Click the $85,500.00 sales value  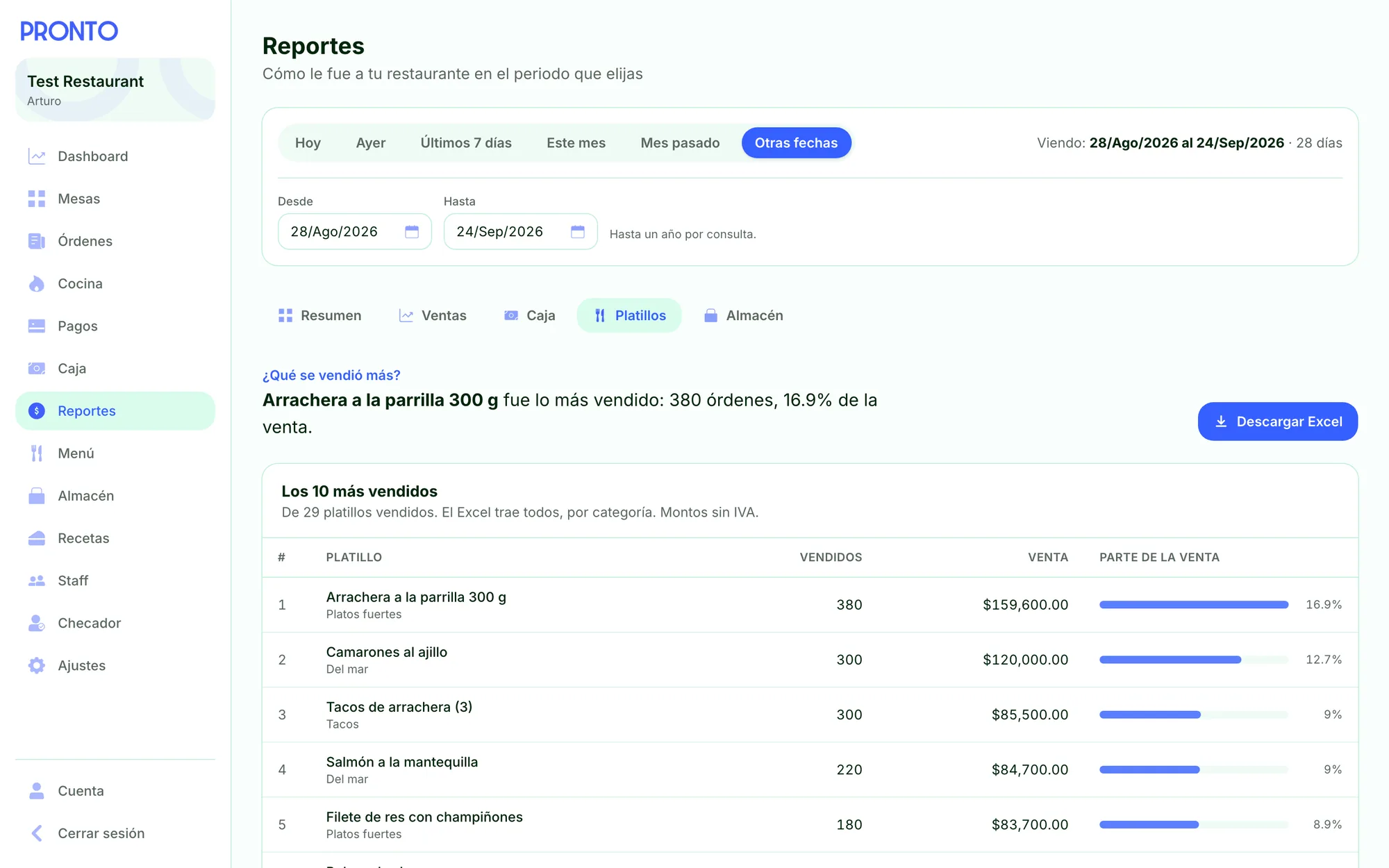(1030, 715)
